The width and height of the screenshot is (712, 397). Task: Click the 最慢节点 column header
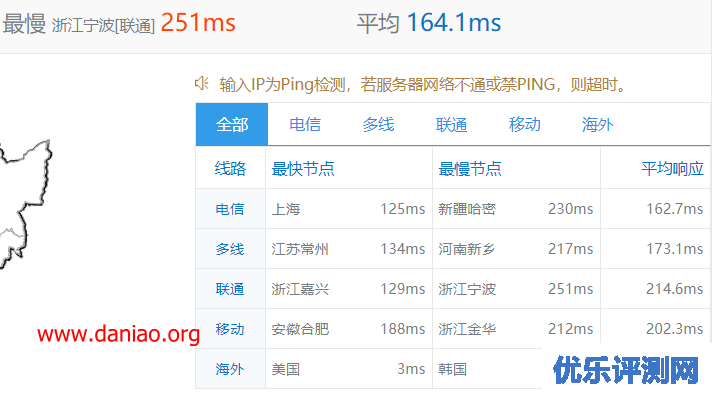(470, 169)
